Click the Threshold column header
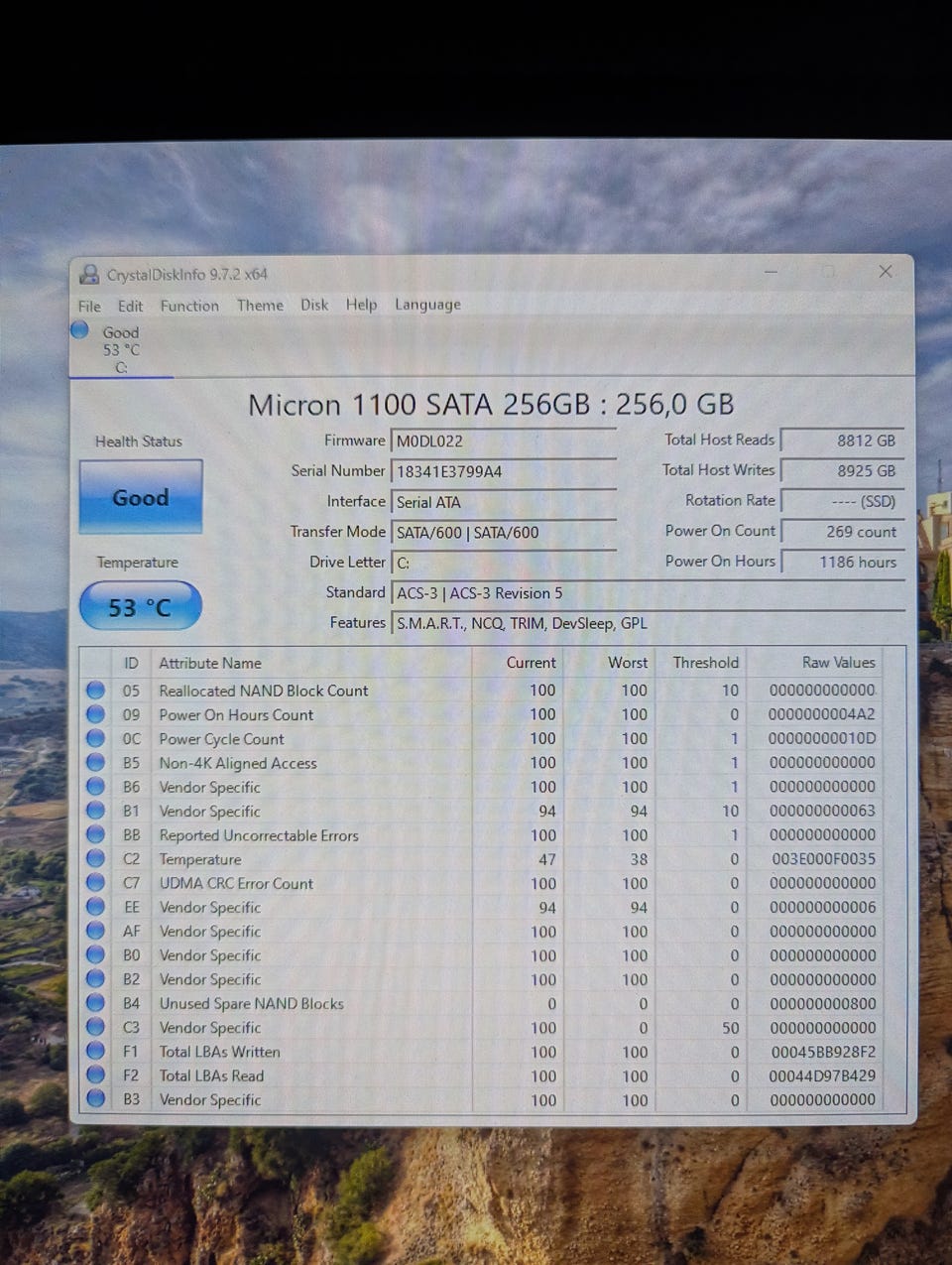 [700, 663]
